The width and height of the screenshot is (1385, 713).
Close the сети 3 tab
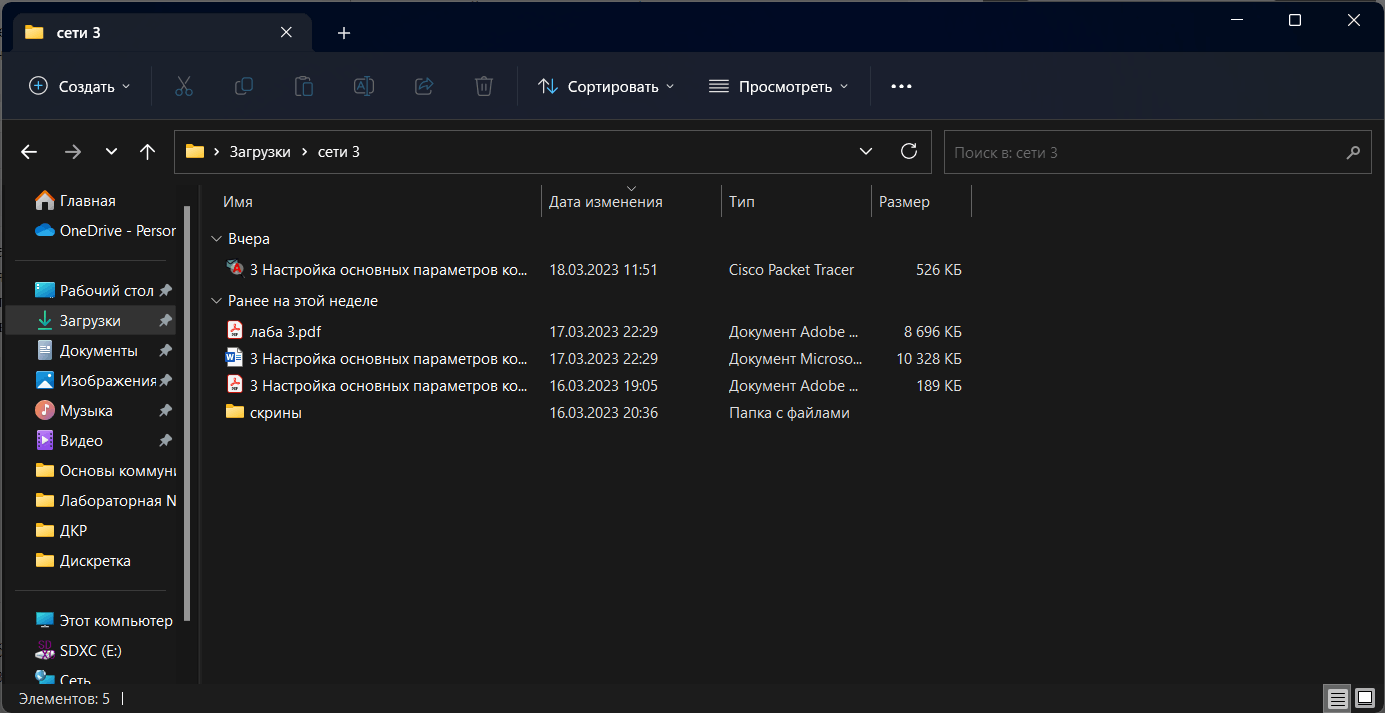pyautogui.click(x=286, y=32)
